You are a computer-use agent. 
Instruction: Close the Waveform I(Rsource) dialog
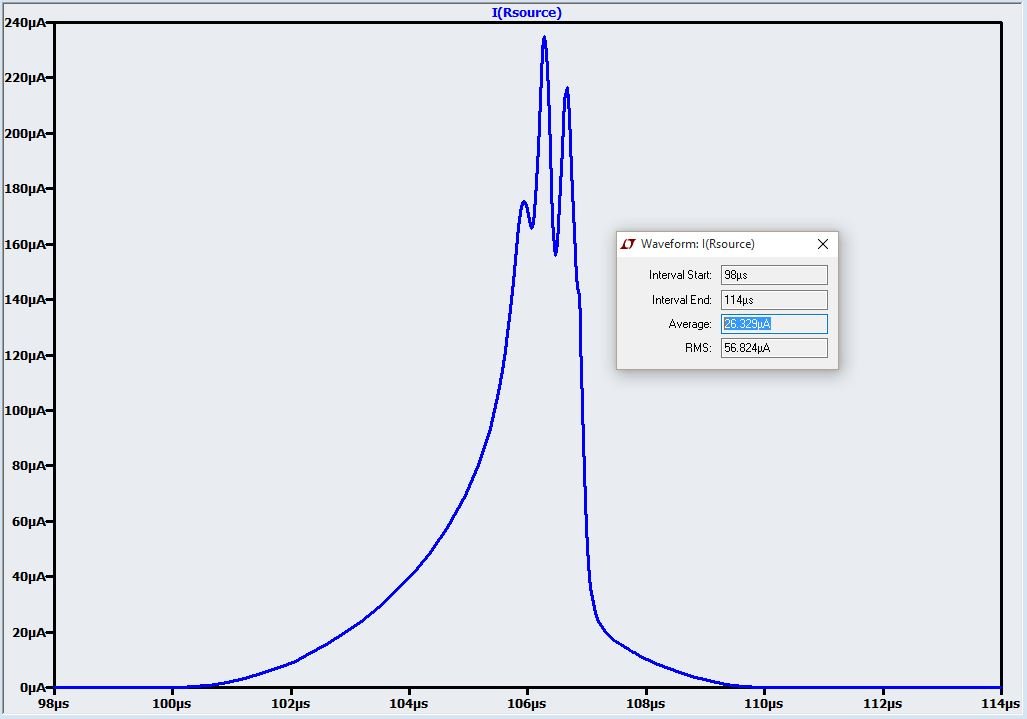point(822,244)
